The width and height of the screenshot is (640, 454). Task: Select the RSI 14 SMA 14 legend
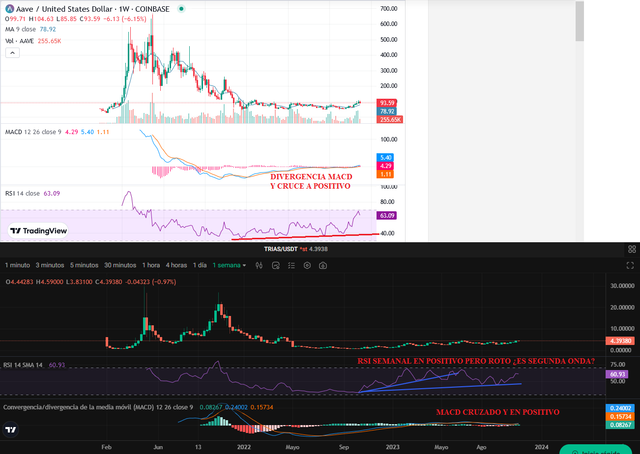[x=34, y=365]
